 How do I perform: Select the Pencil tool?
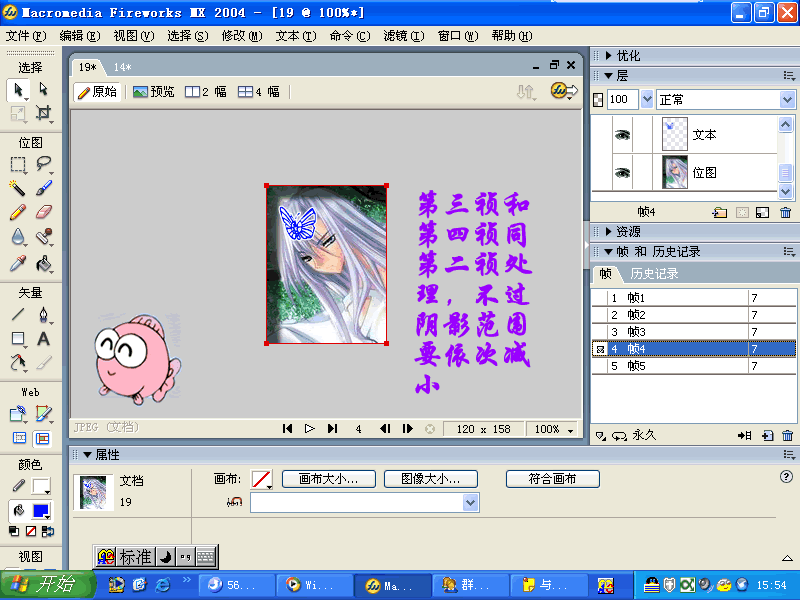18,212
